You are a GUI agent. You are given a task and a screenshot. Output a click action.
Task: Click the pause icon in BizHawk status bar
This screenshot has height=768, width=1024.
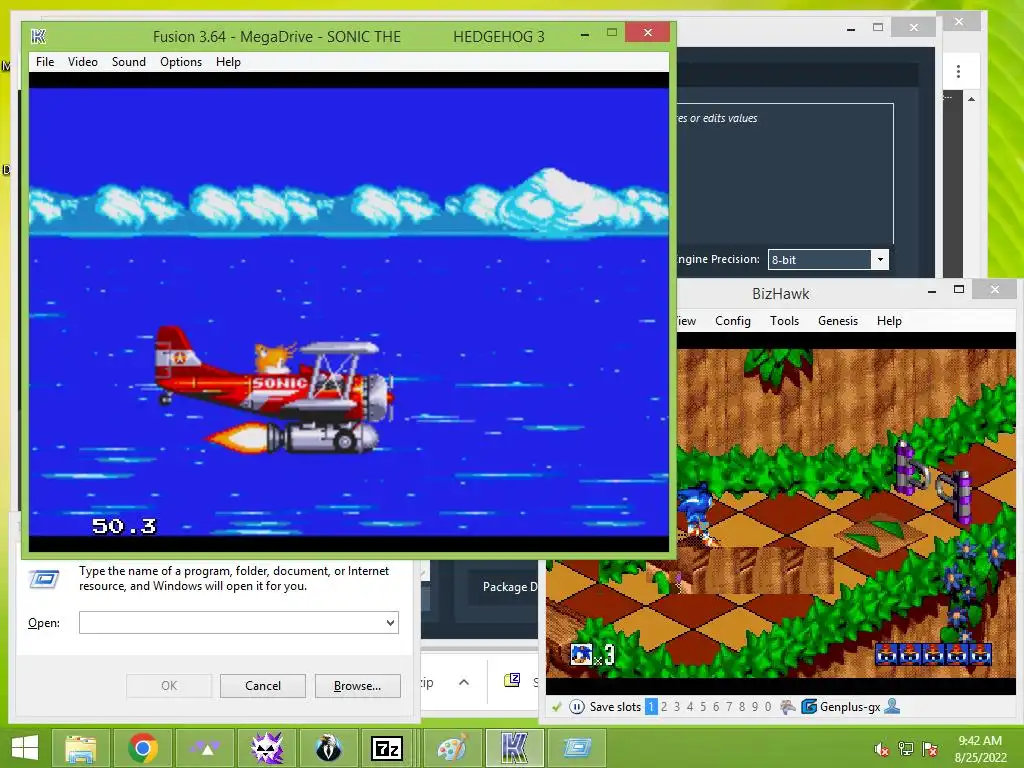[x=577, y=707]
